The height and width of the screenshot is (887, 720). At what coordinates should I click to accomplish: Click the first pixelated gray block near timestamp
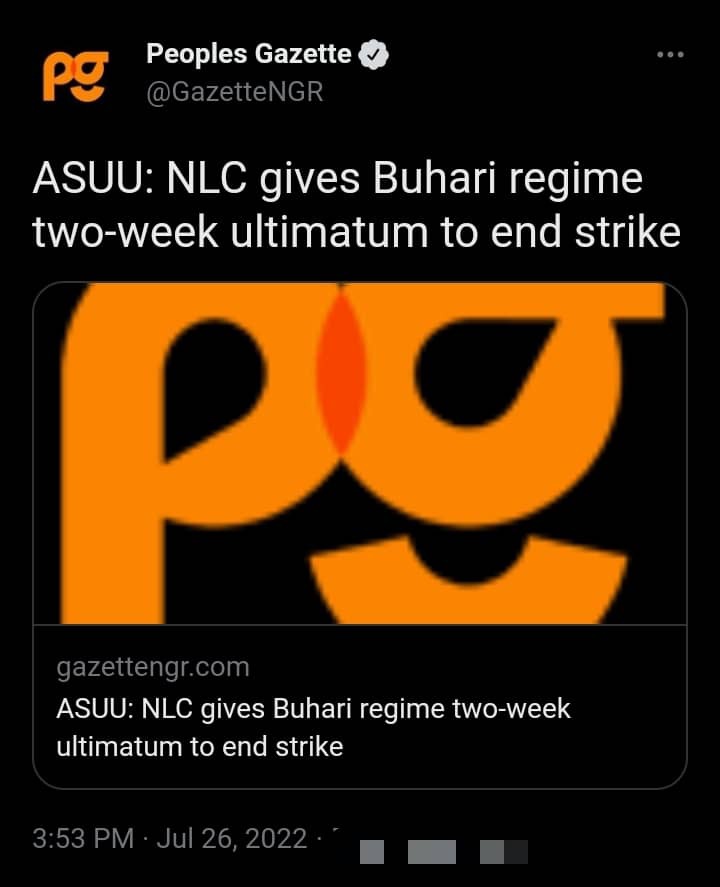coord(372,852)
